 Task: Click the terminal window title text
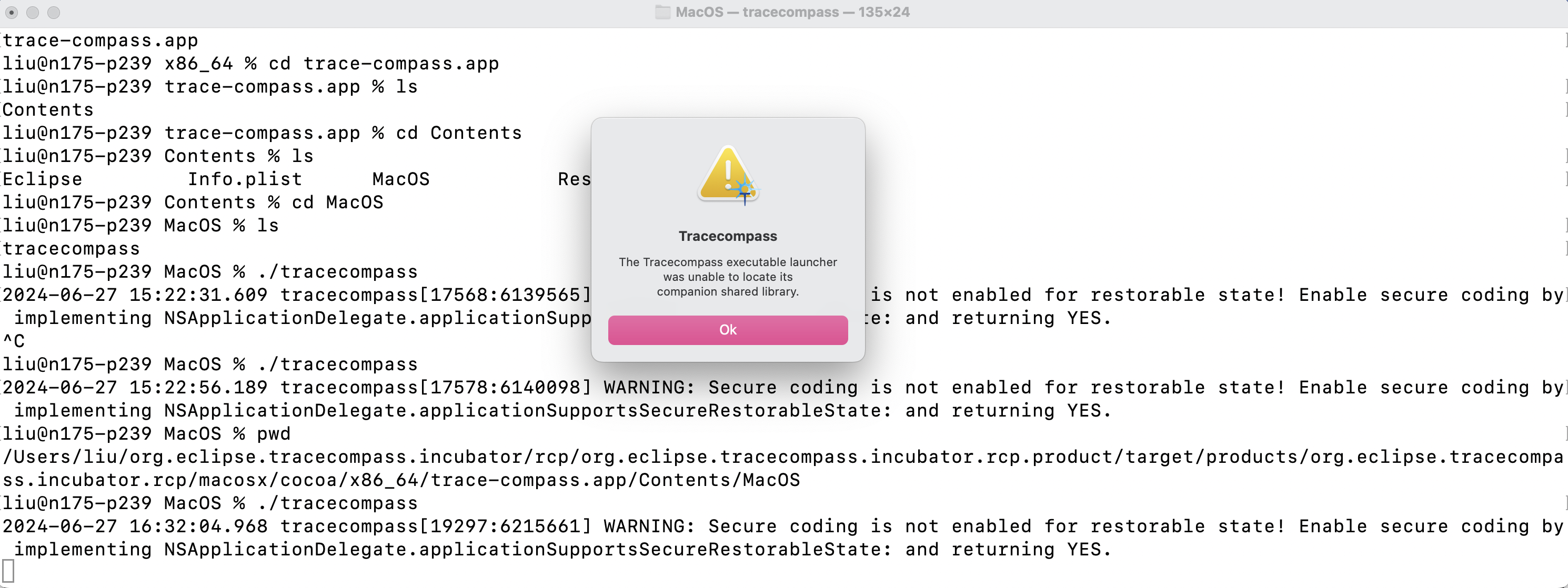pyautogui.click(x=792, y=12)
